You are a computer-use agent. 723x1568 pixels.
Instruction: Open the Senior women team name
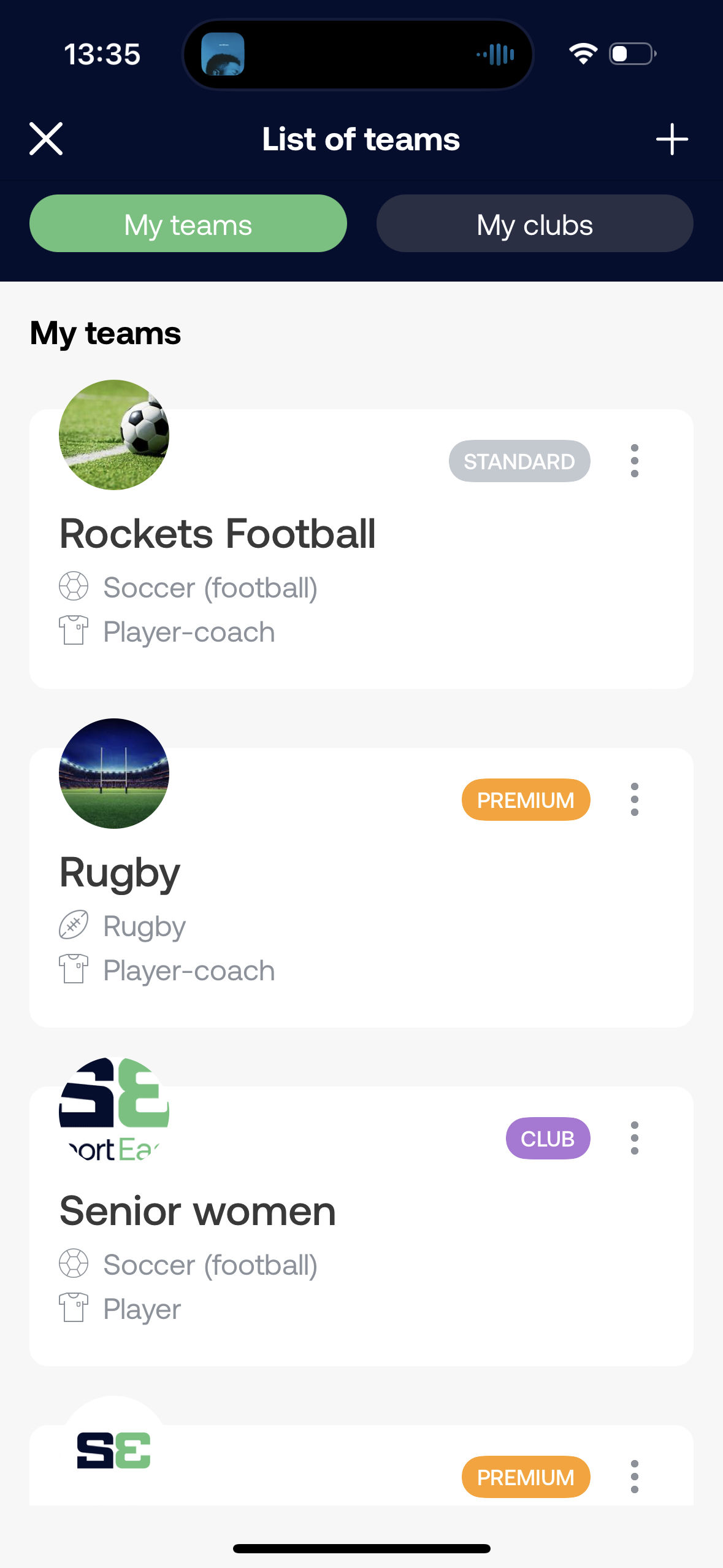click(x=197, y=1211)
